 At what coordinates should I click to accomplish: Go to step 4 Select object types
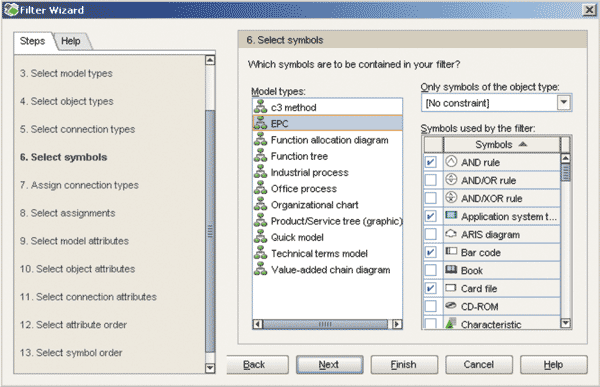67,101
